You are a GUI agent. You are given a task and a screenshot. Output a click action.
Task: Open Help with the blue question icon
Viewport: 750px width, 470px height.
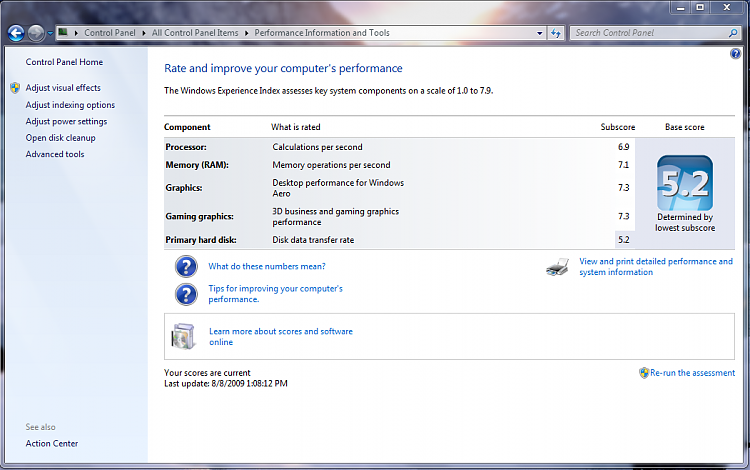click(x=735, y=54)
